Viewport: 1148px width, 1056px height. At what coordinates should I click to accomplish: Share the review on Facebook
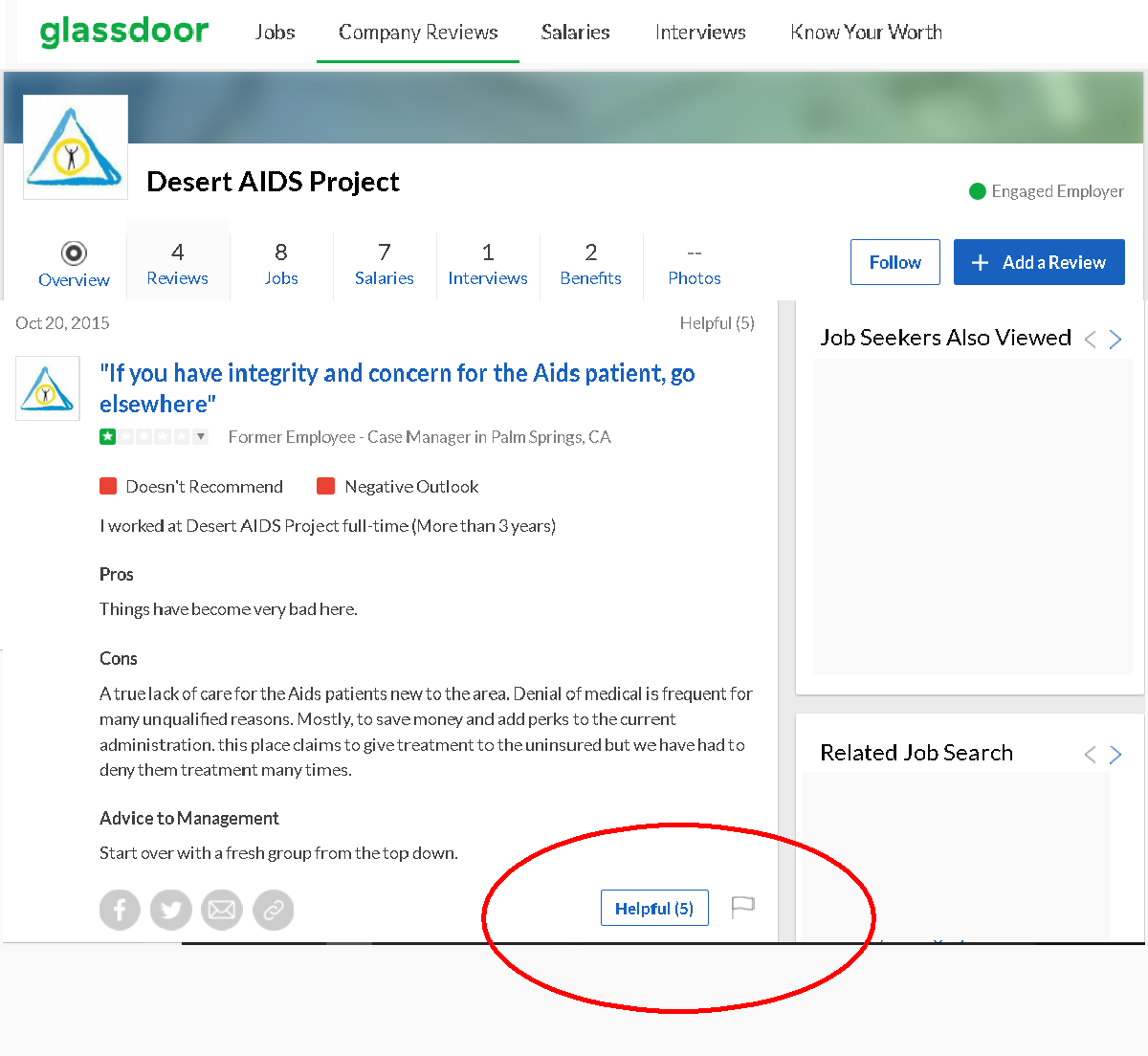(x=120, y=910)
